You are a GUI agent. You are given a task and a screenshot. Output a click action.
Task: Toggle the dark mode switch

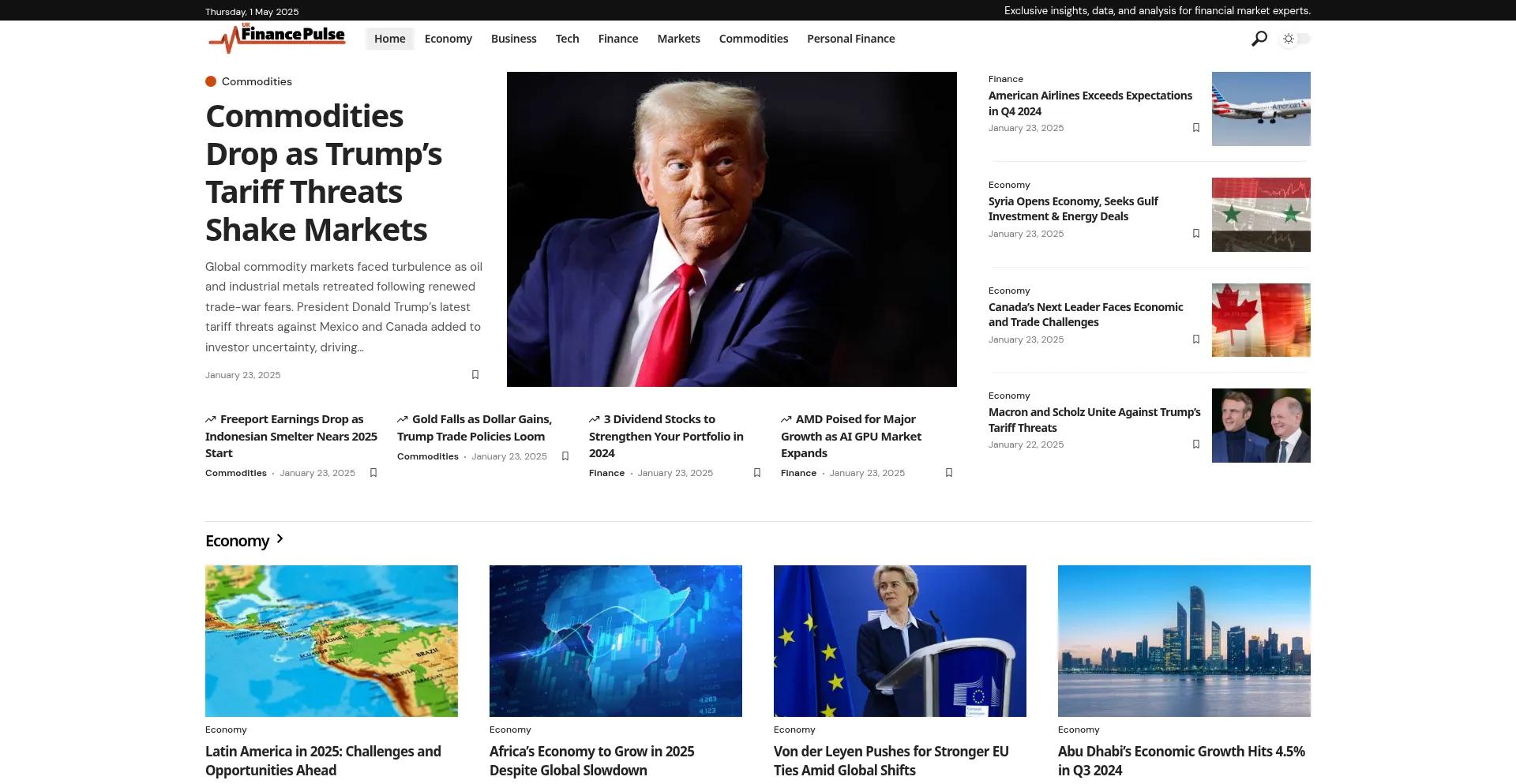click(1296, 39)
